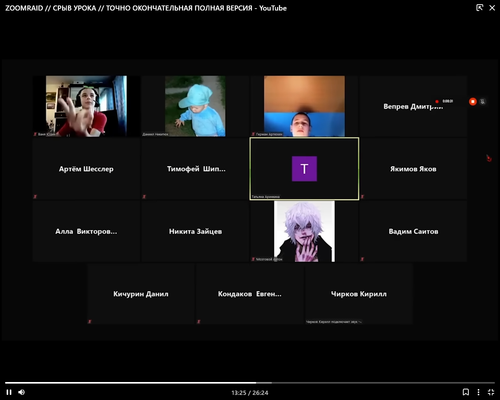Select the Чирков Кирилл participant tile
This screenshot has width=500, height=400.
point(359,294)
